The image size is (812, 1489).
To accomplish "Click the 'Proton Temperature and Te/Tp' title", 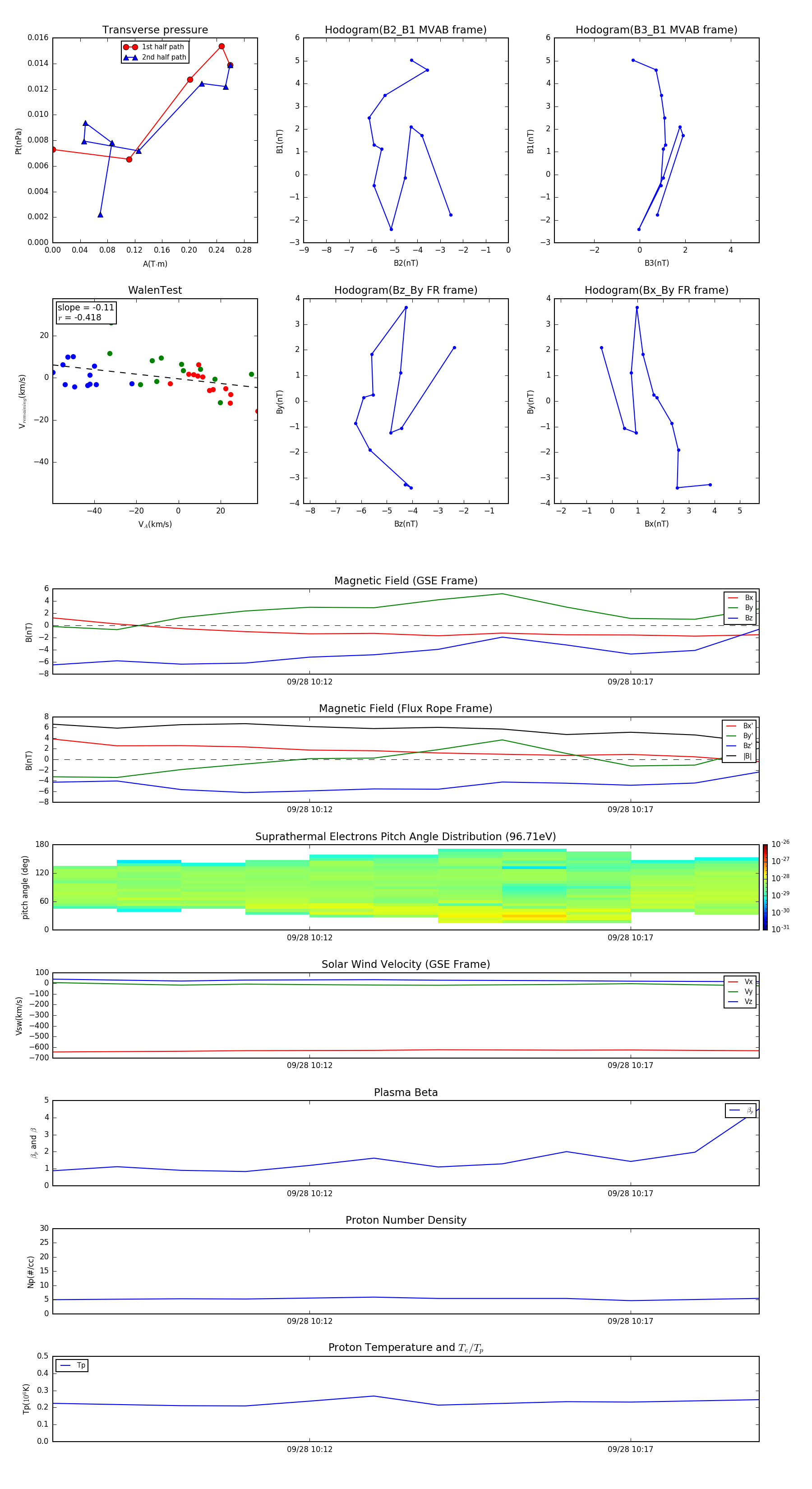I will point(406,1348).
